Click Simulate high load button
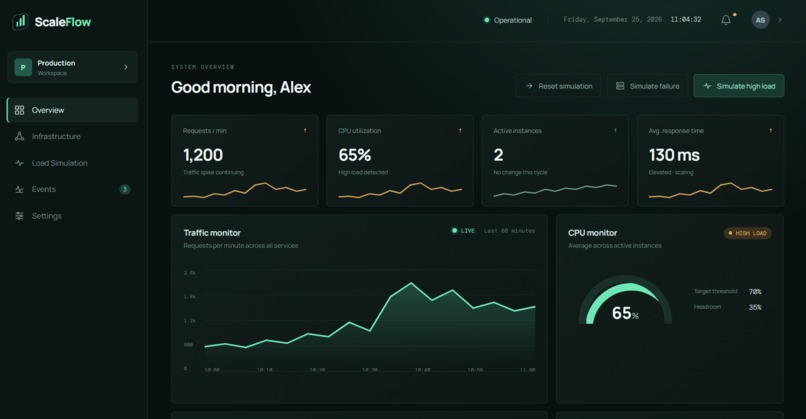 coord(739,86)
